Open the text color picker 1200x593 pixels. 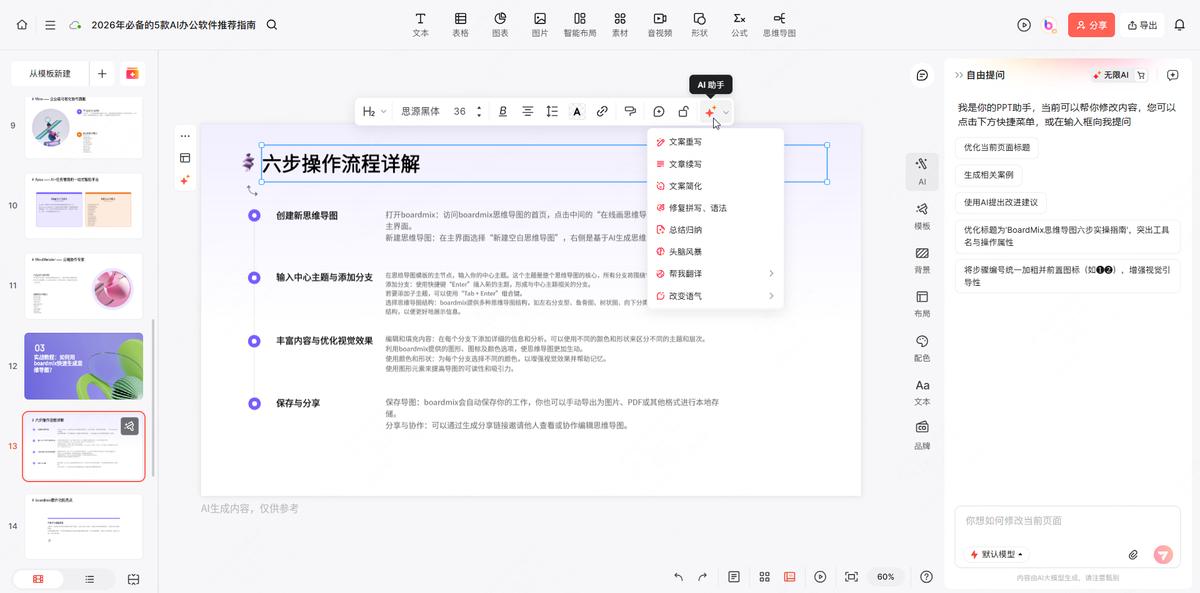click(x=577, y=112)
